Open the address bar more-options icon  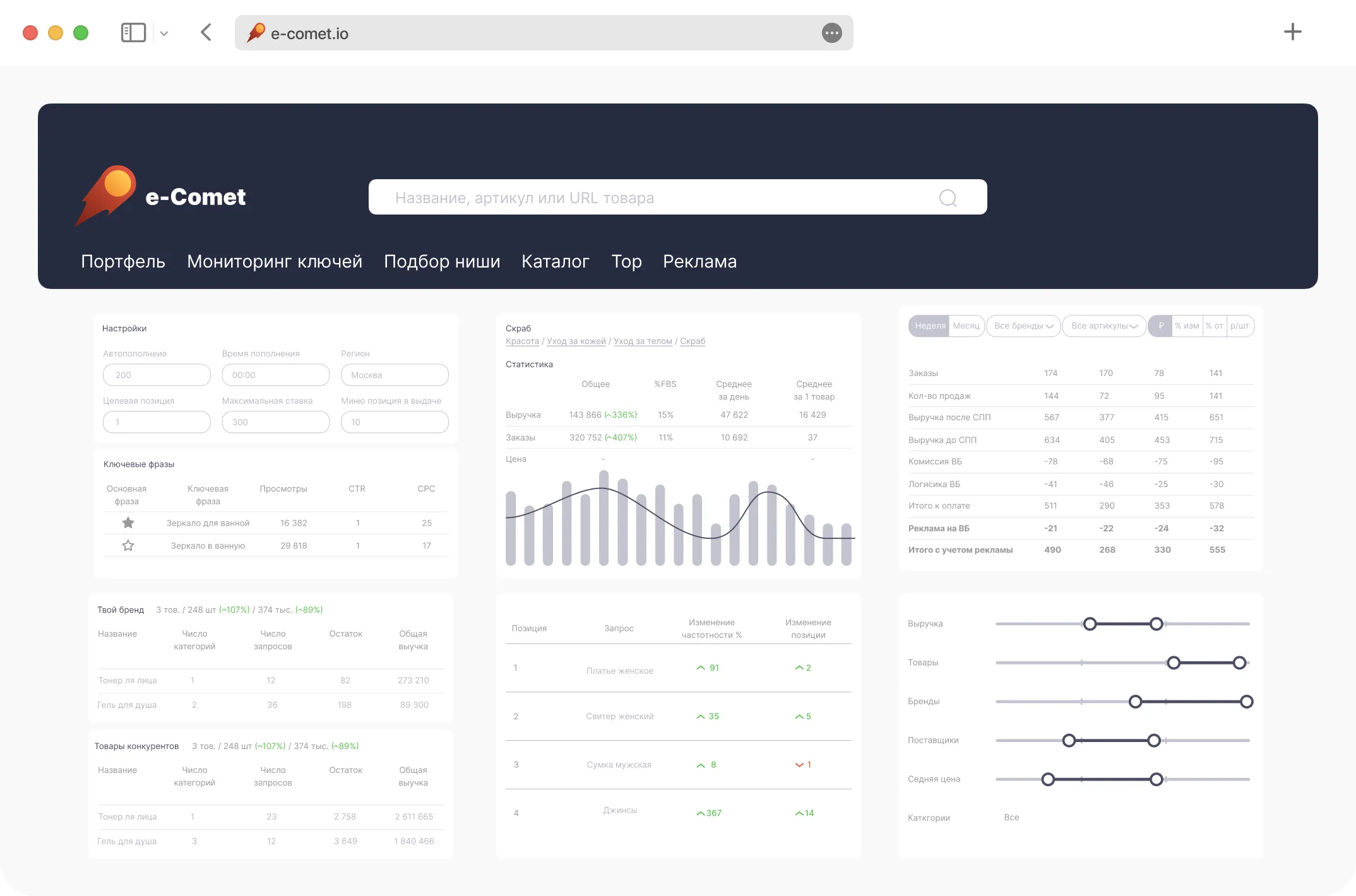[x=831, y=33]
